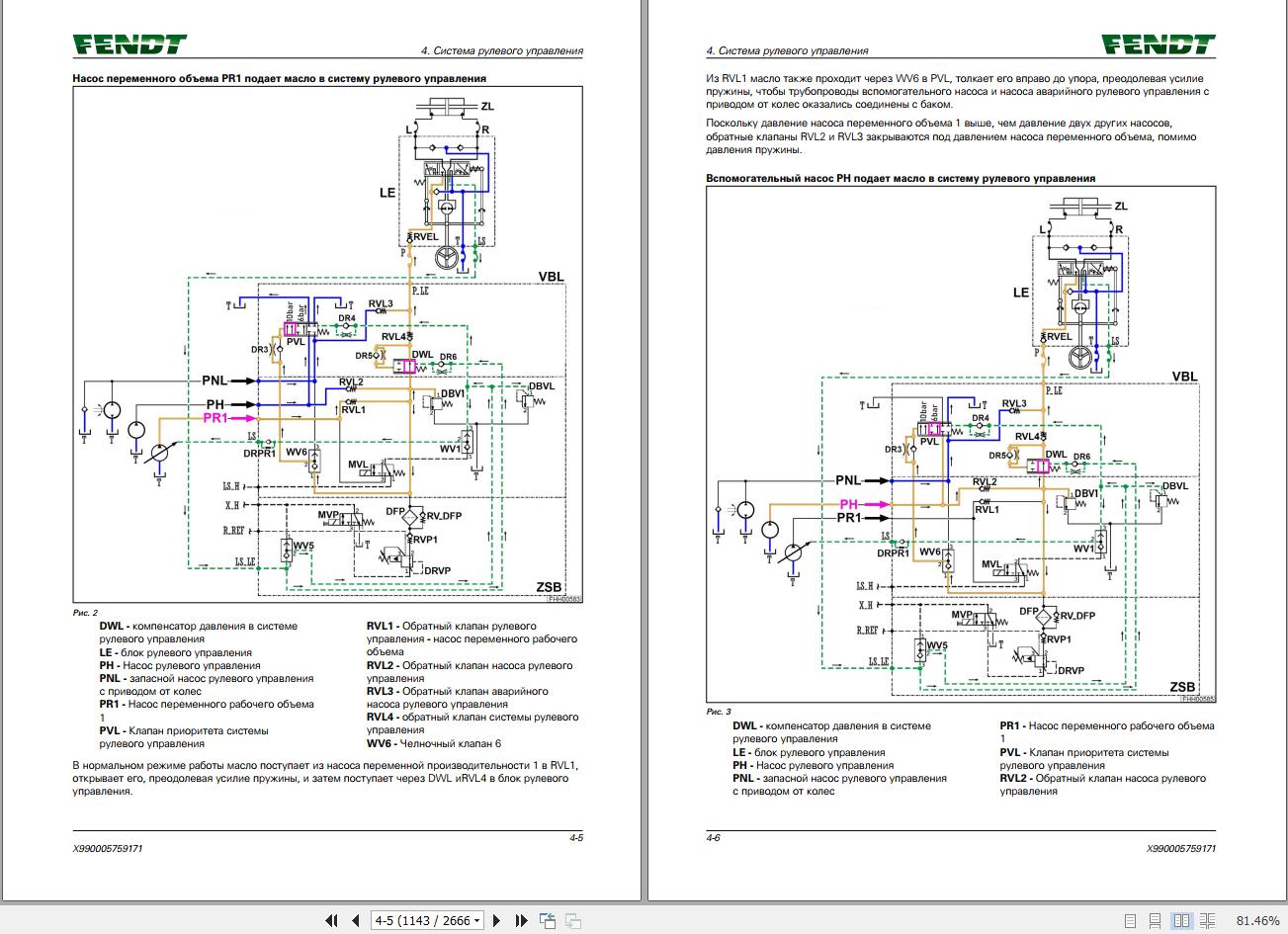Click the left page section header 'Система рулевого управления'
Viewport: 1288px width, 934px height.
point(504,50)
